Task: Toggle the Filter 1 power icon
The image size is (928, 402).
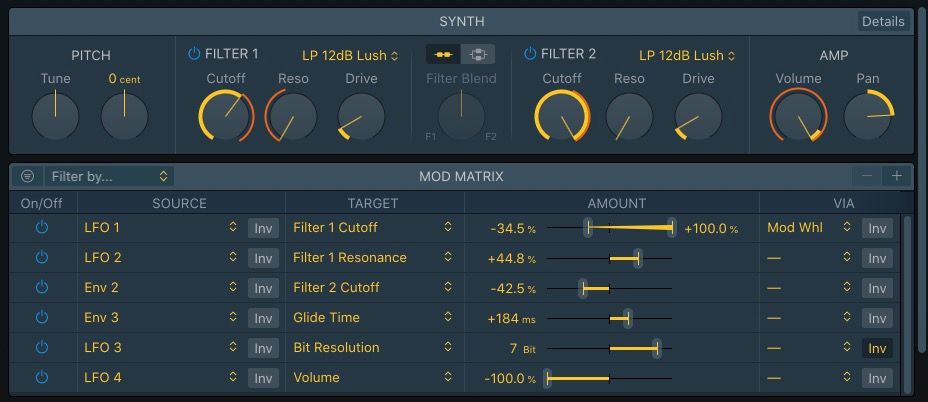Action: click(x=194, y=54)
